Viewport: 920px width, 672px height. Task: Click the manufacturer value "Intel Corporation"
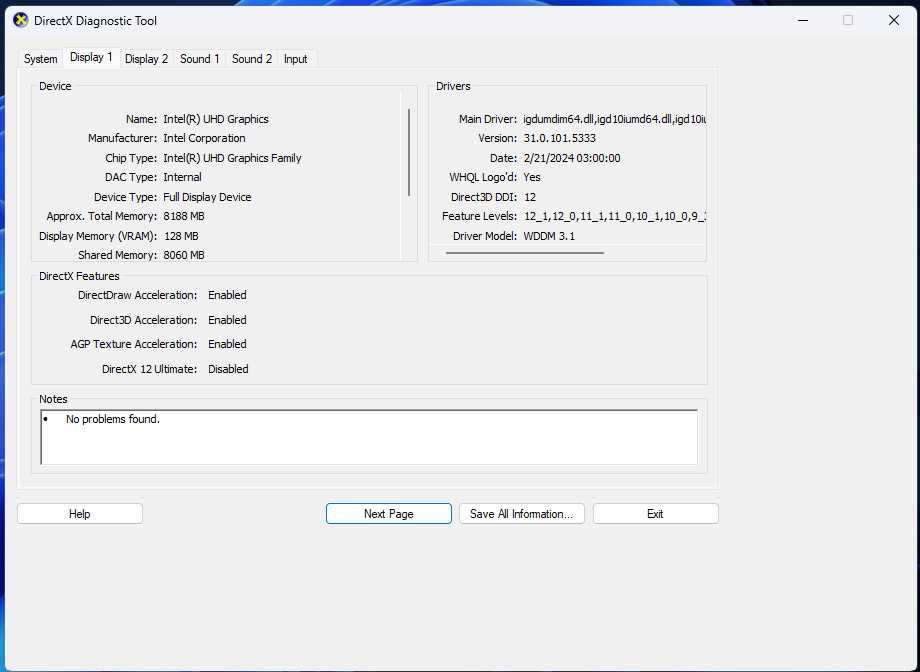204,139
